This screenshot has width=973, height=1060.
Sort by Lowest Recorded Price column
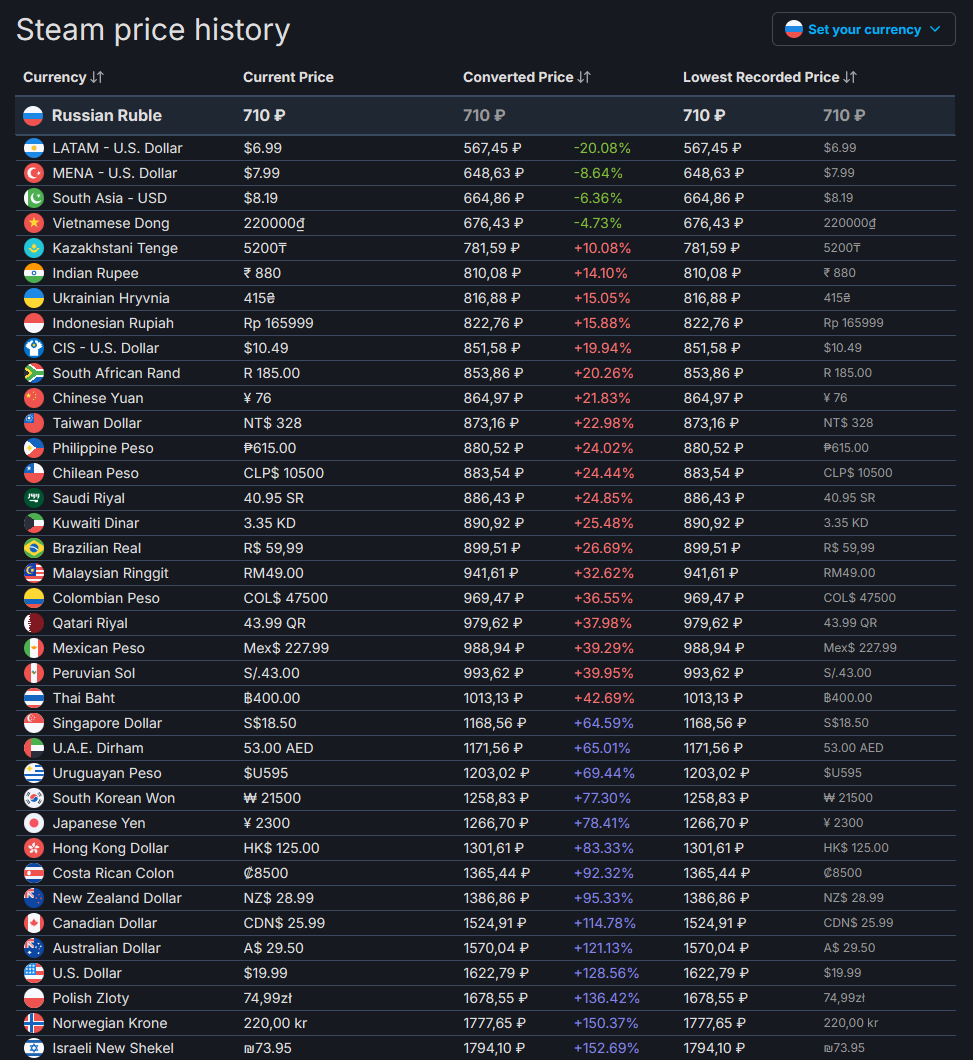769,77
